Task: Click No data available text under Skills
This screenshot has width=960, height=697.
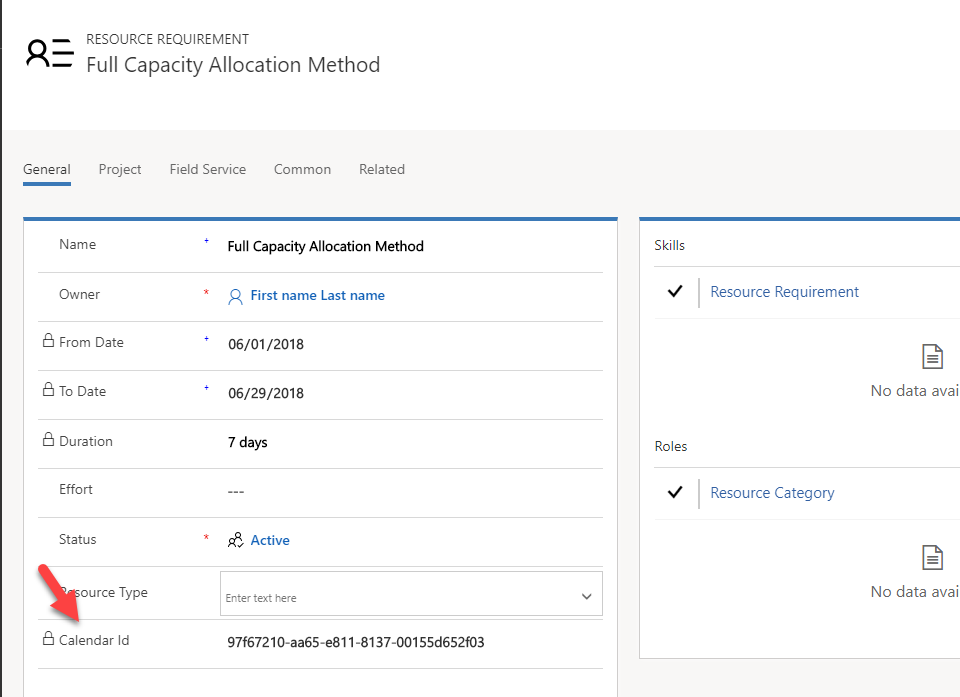Action: (915, 391)
